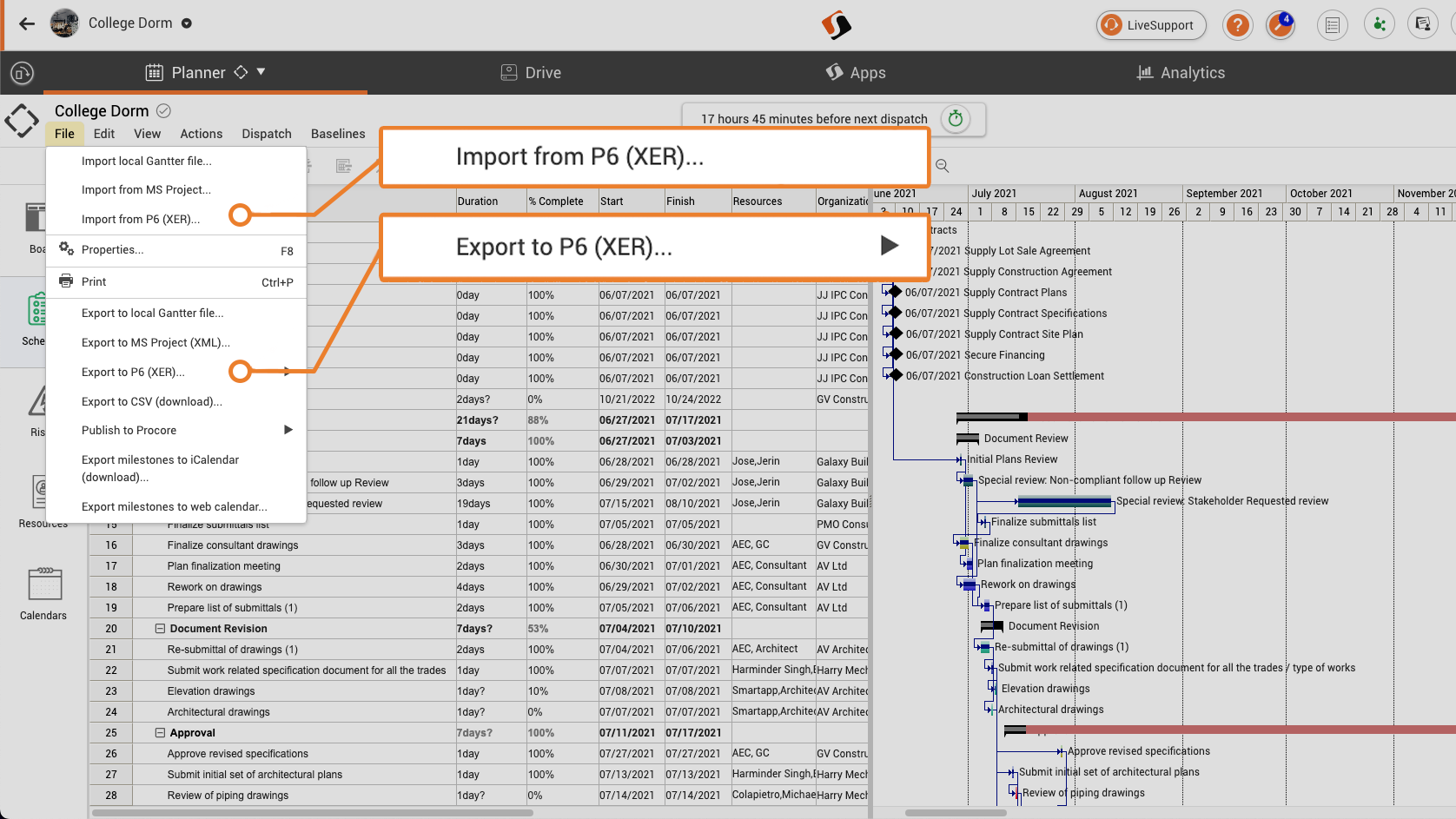Click the Resources column header

(x=773, y=201)
